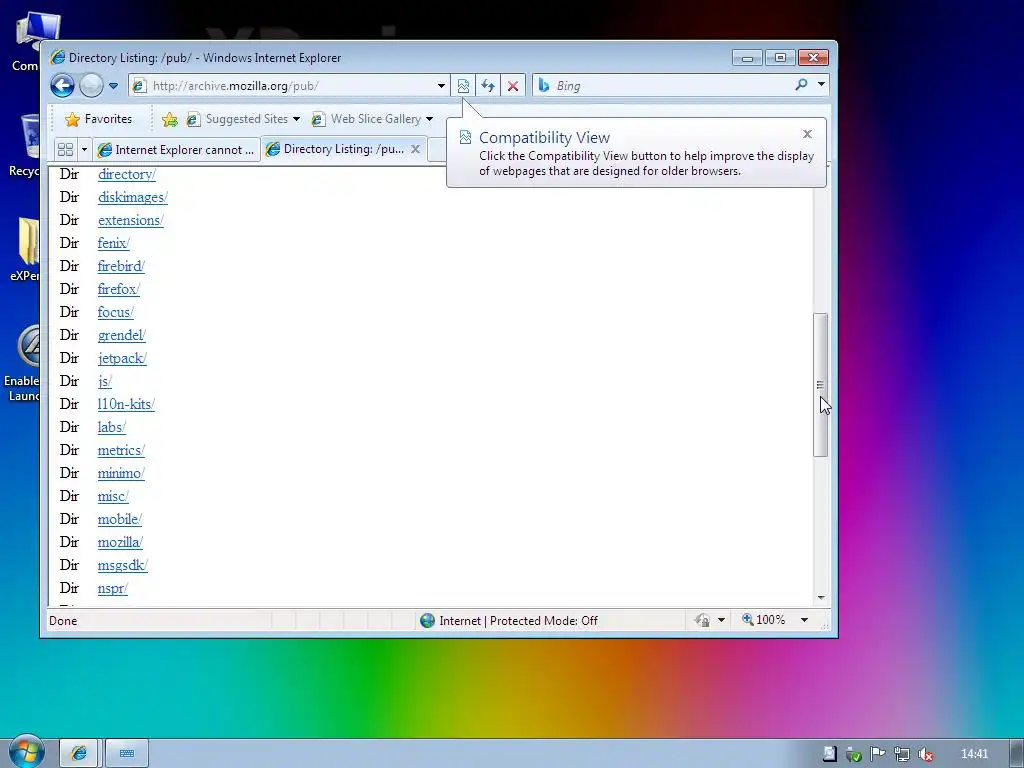1024x768 pixels.
Task: Click the on-screen keyboard taskbar button
Action: [x=127, y=754]
